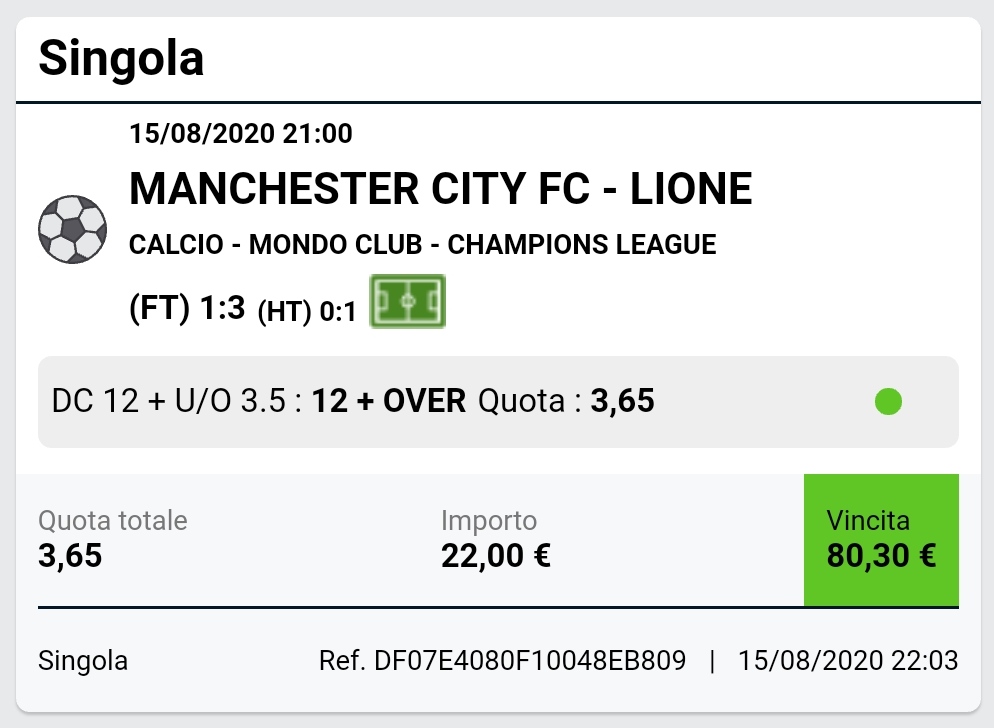Click the Quota 3,65 odds value

tap(622, 401)
